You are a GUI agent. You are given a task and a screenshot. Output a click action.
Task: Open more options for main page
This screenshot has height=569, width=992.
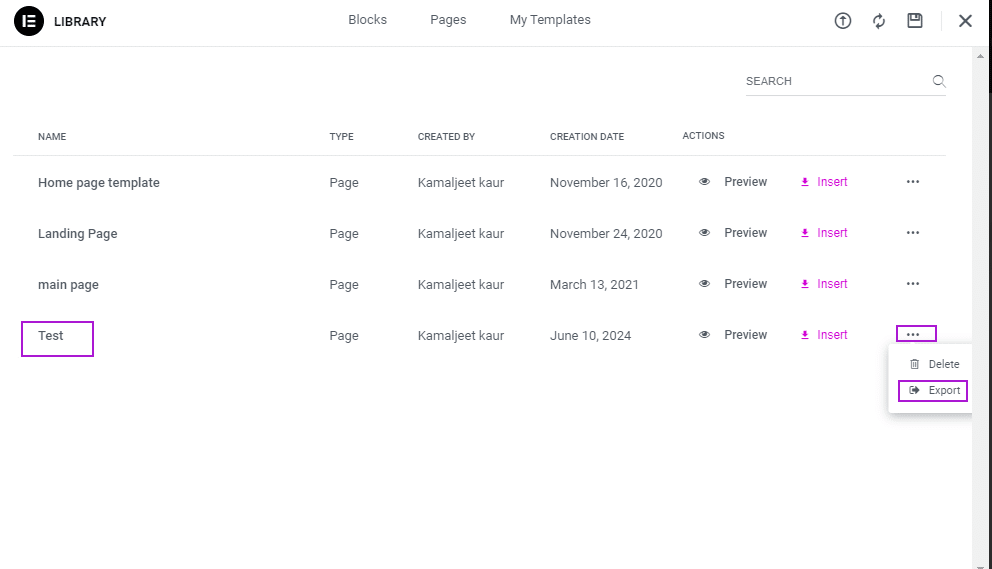(912, 284)
